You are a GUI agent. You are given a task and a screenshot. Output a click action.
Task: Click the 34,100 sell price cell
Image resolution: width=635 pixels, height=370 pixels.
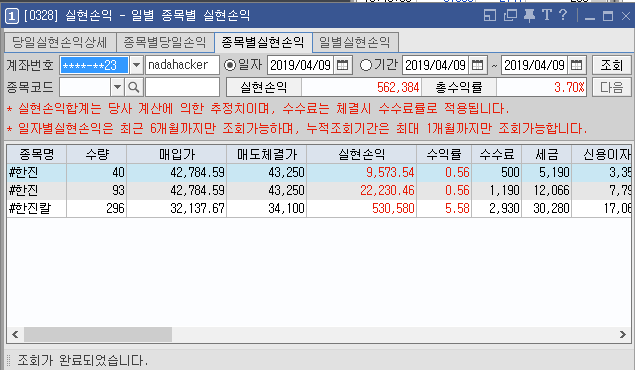coord(267,208)
